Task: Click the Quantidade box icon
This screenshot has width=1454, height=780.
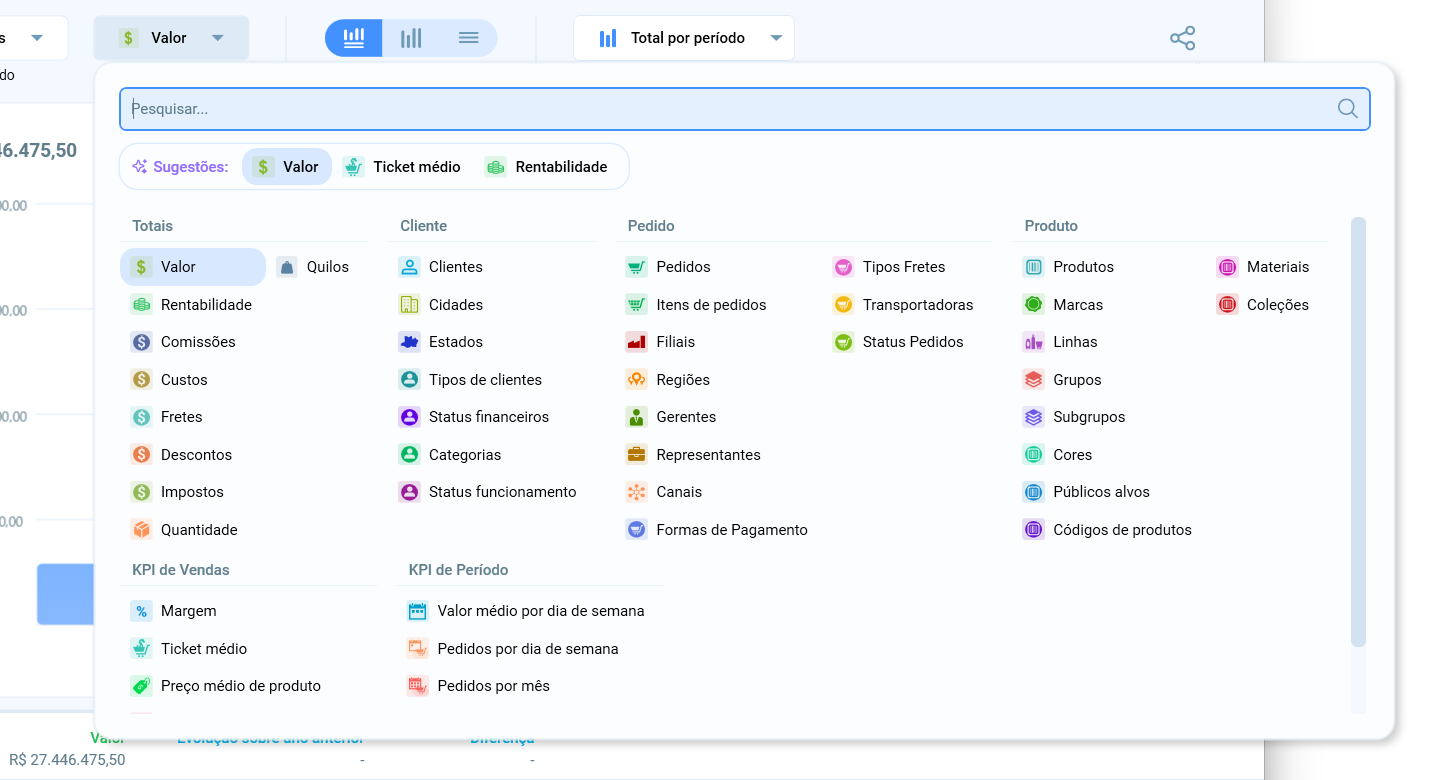Action: point(141,530)
